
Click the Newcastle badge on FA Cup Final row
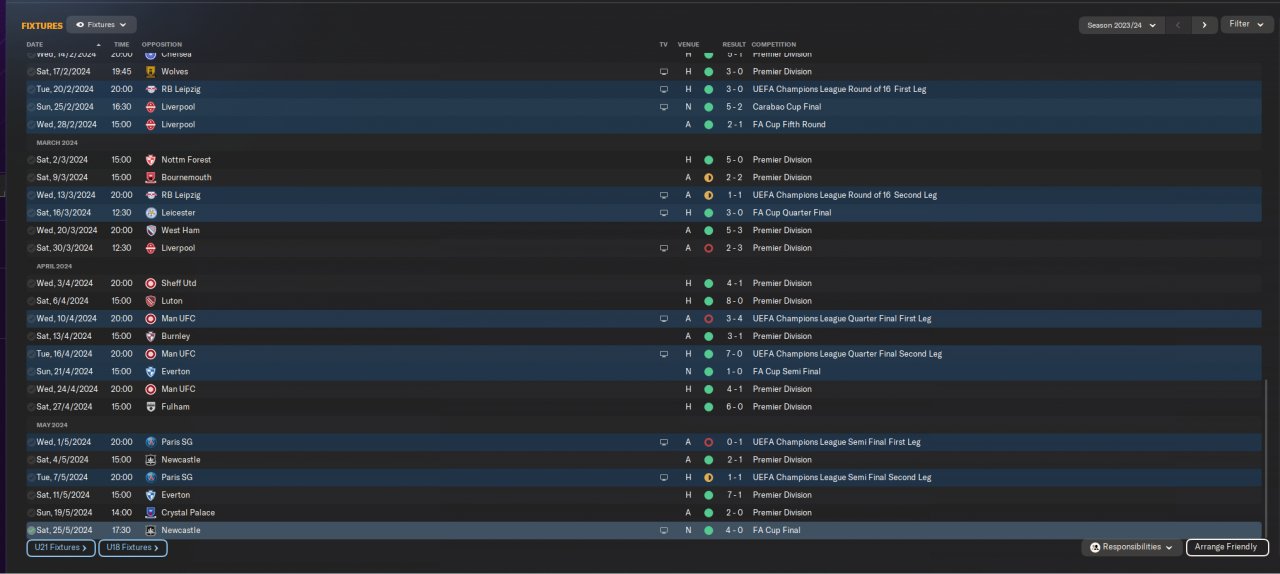(x=151, y=530)
